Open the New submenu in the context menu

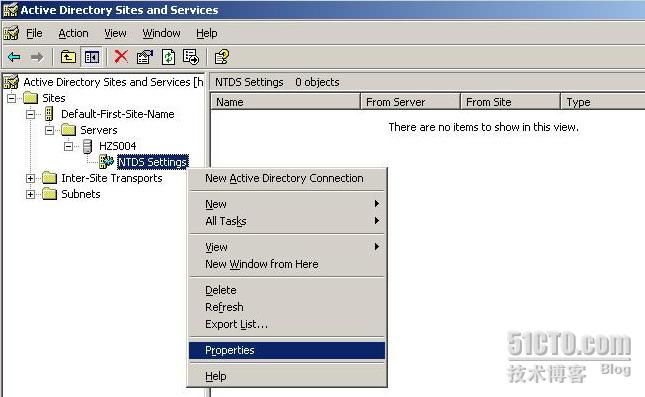coord(287,204)
